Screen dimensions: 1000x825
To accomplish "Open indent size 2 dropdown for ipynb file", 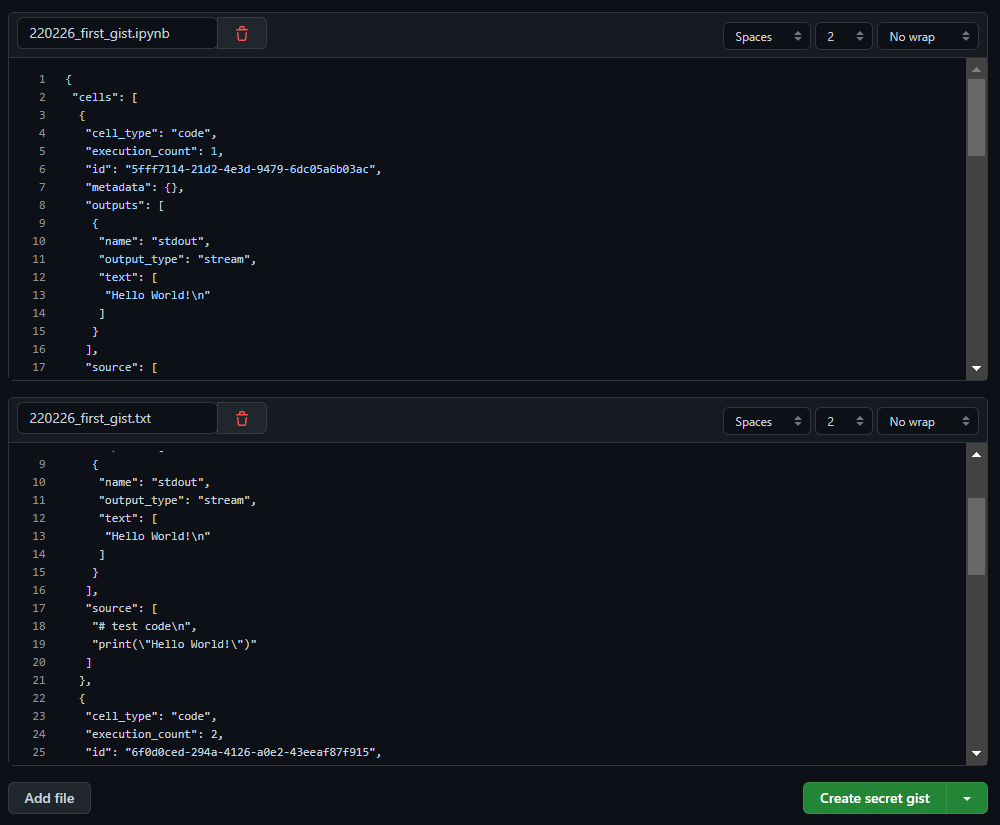I will (x=844, y=36).
